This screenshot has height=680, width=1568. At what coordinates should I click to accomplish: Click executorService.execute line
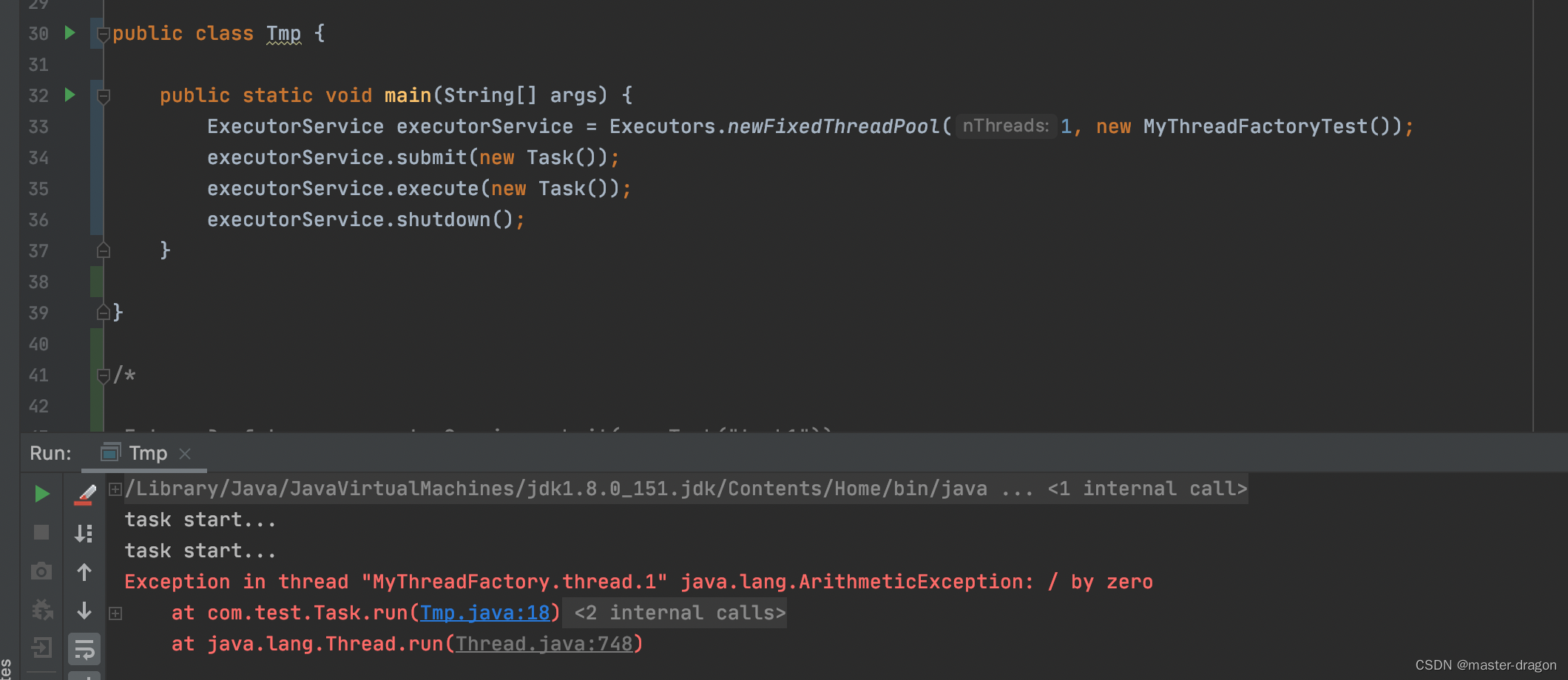419,188
